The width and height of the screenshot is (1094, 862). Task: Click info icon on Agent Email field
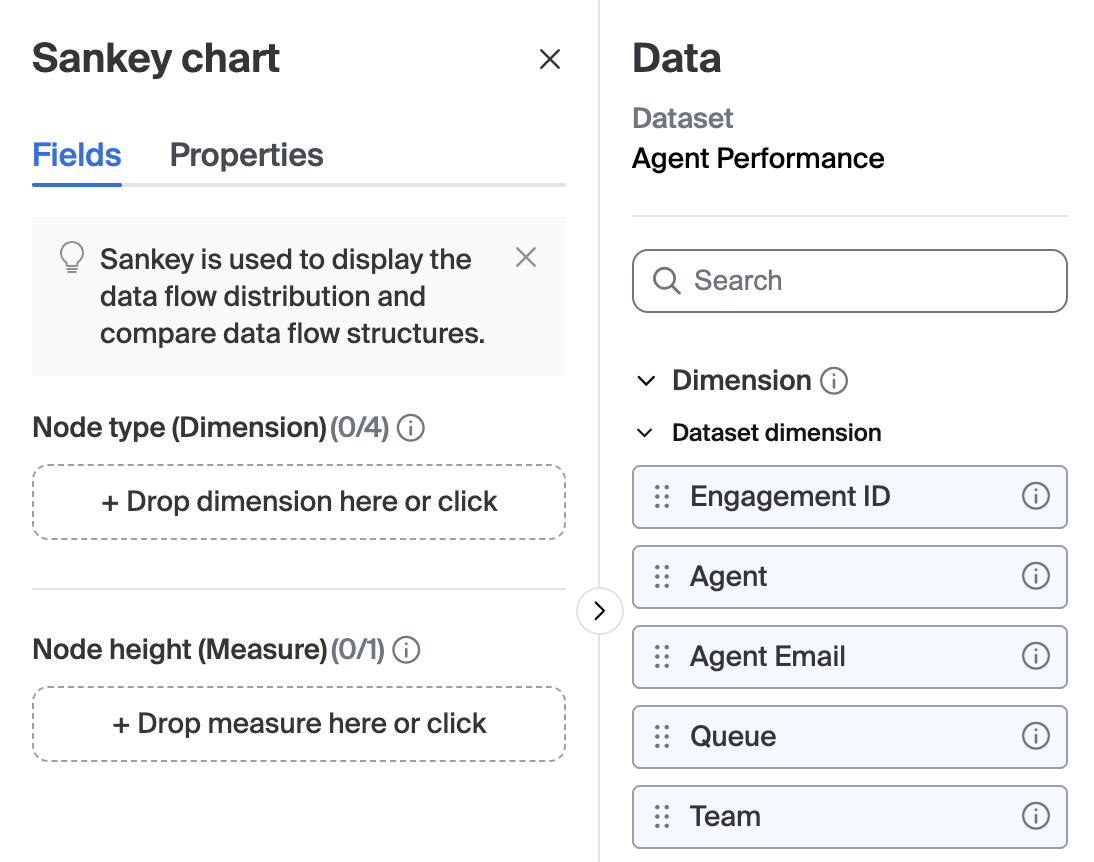coord(1035,656)
